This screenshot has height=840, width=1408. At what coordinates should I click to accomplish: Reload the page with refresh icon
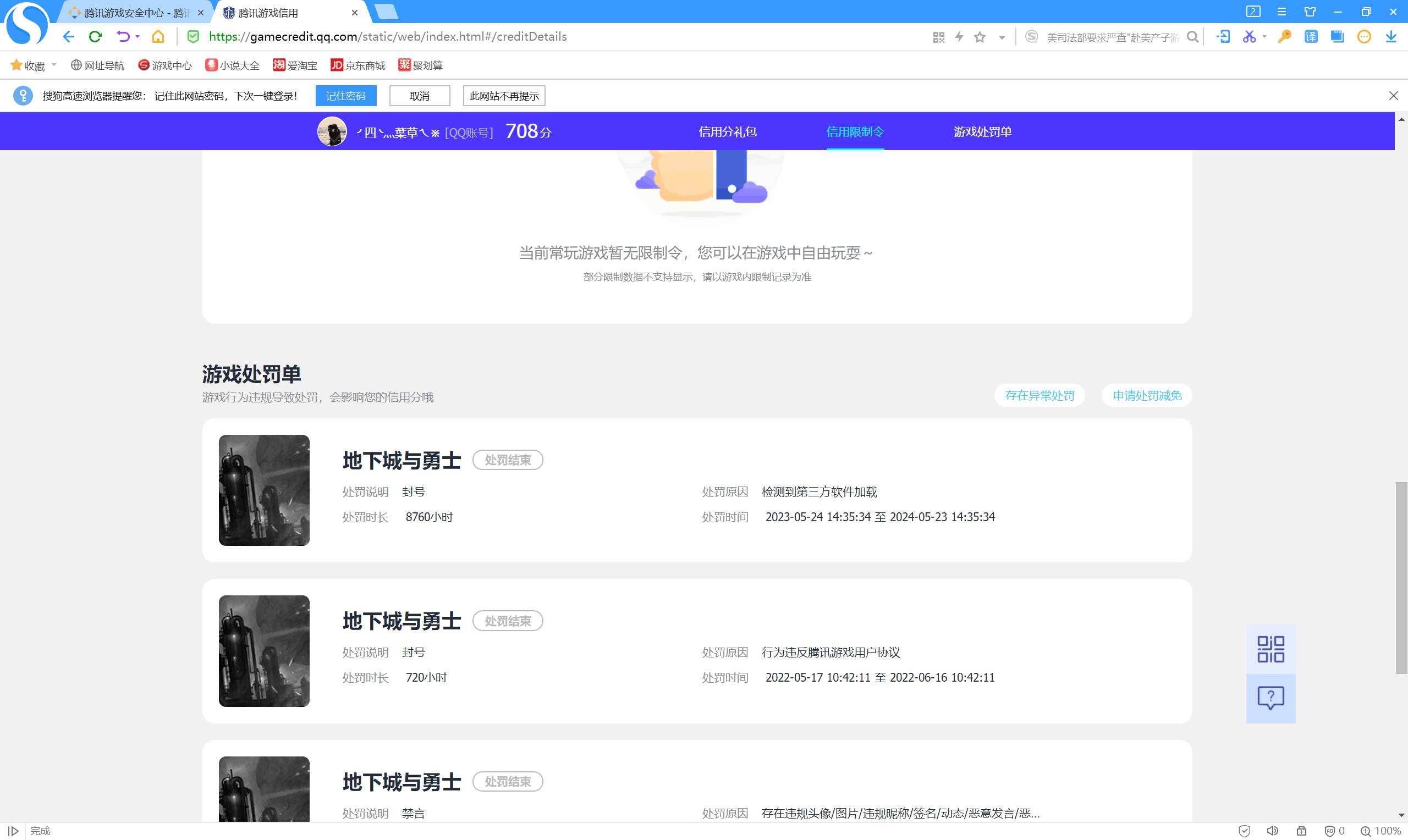[95, 37]
